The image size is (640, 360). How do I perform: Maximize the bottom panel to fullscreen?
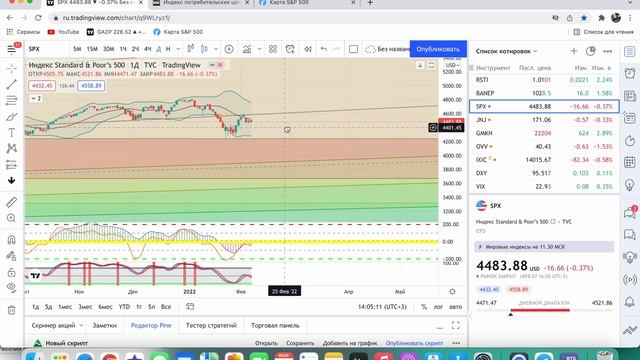click(x=456, y=325)
